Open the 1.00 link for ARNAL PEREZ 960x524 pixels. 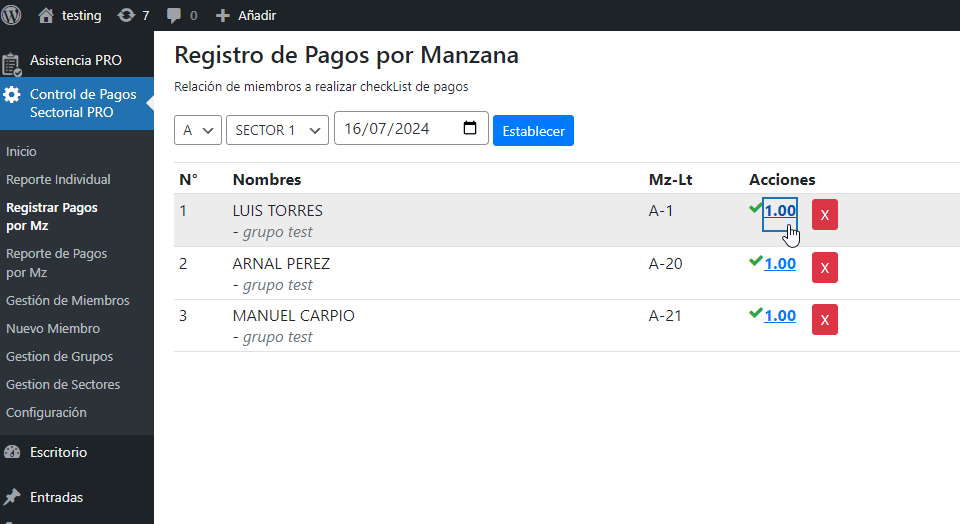pos(780,264)
